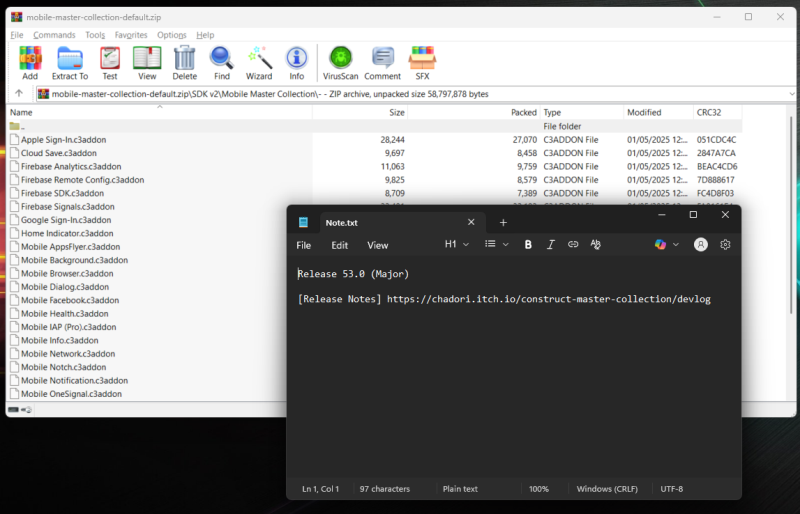The width and height of the screenshot is (800, 514).
Task: Insert a link in Notepad
Action: pyautogui.click(x=573, y=244)
